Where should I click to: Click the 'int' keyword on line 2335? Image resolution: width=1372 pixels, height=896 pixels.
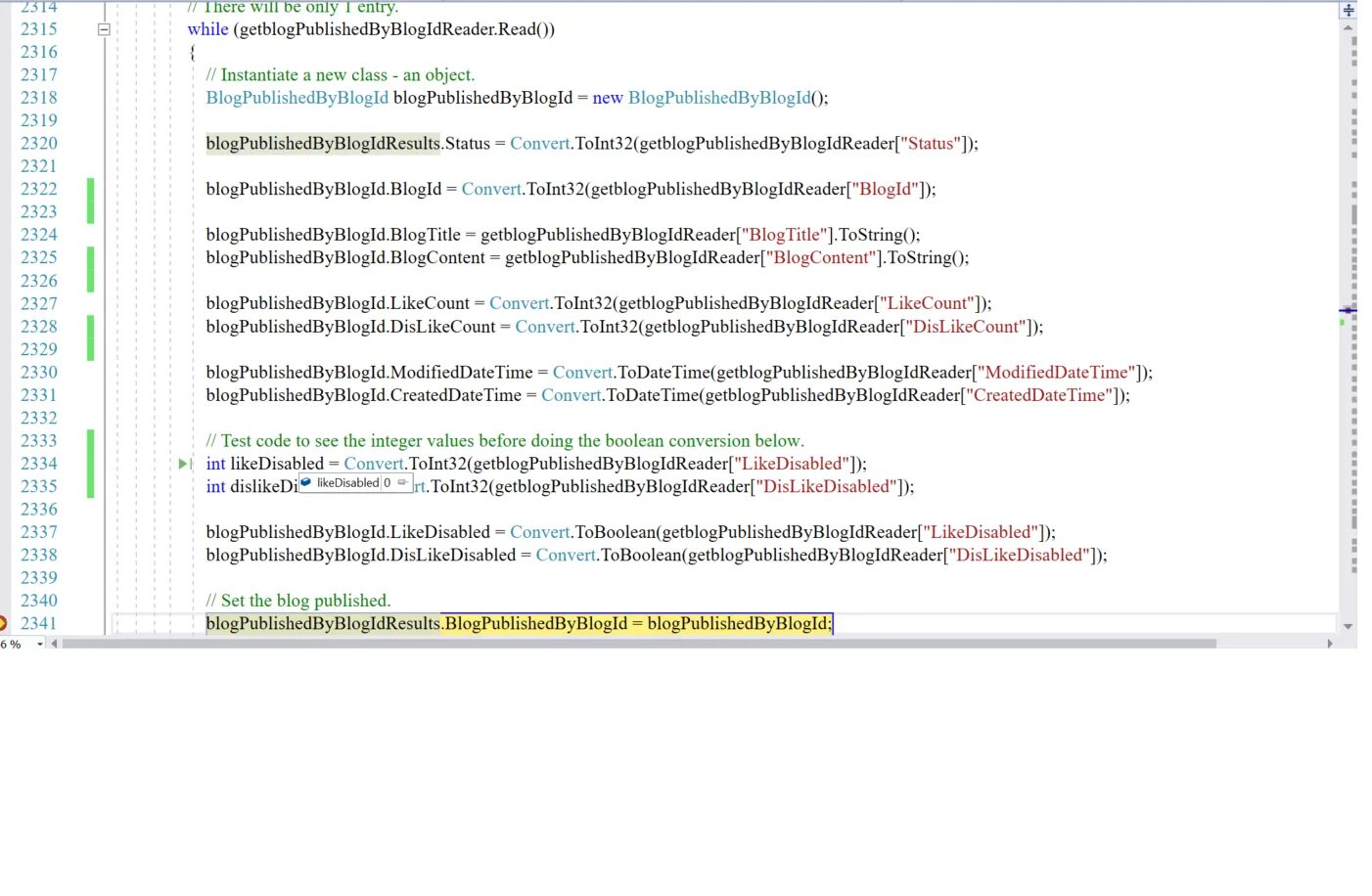click(215, 486)
